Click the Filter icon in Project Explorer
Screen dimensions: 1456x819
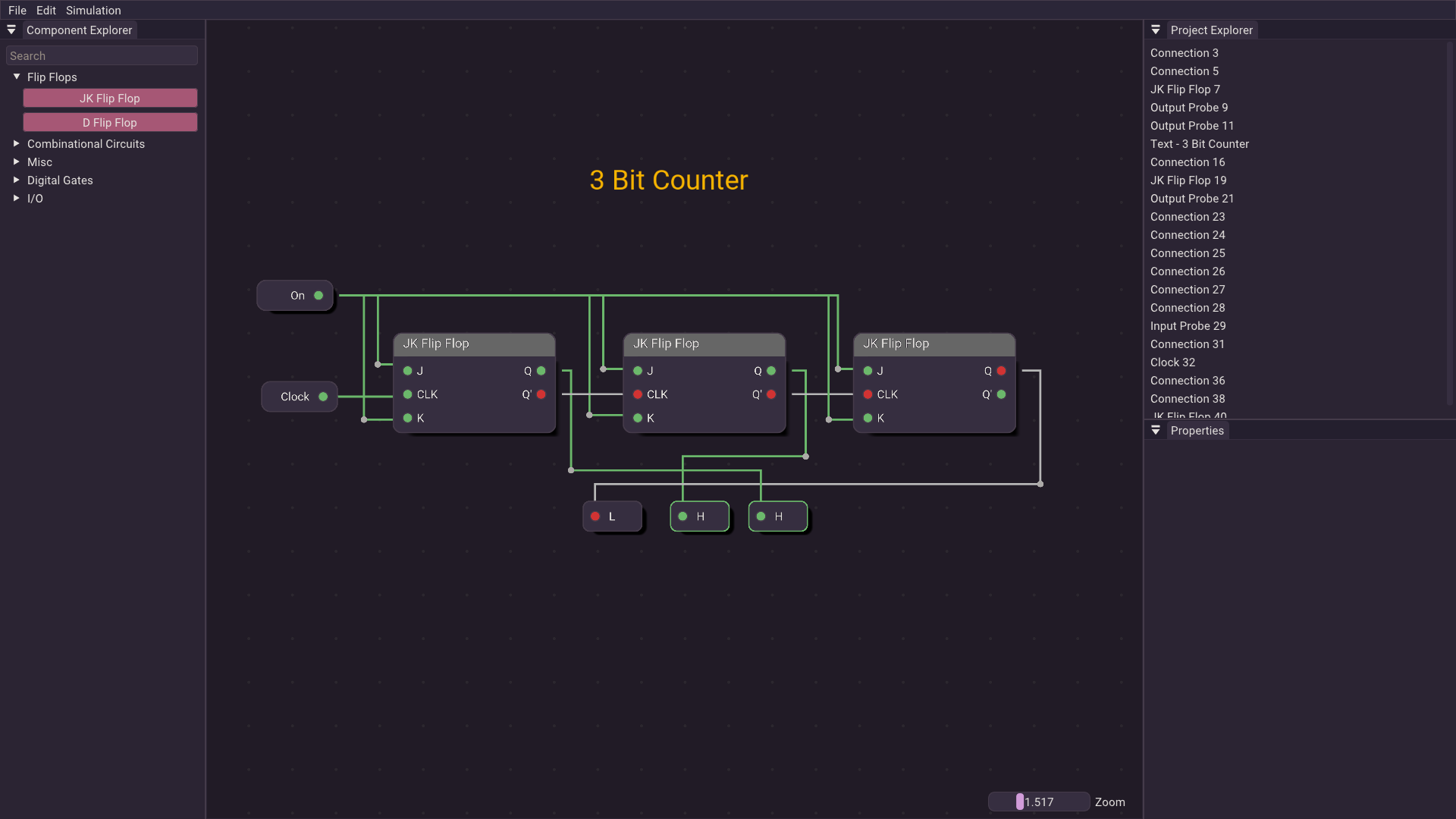coord(1156,30)
